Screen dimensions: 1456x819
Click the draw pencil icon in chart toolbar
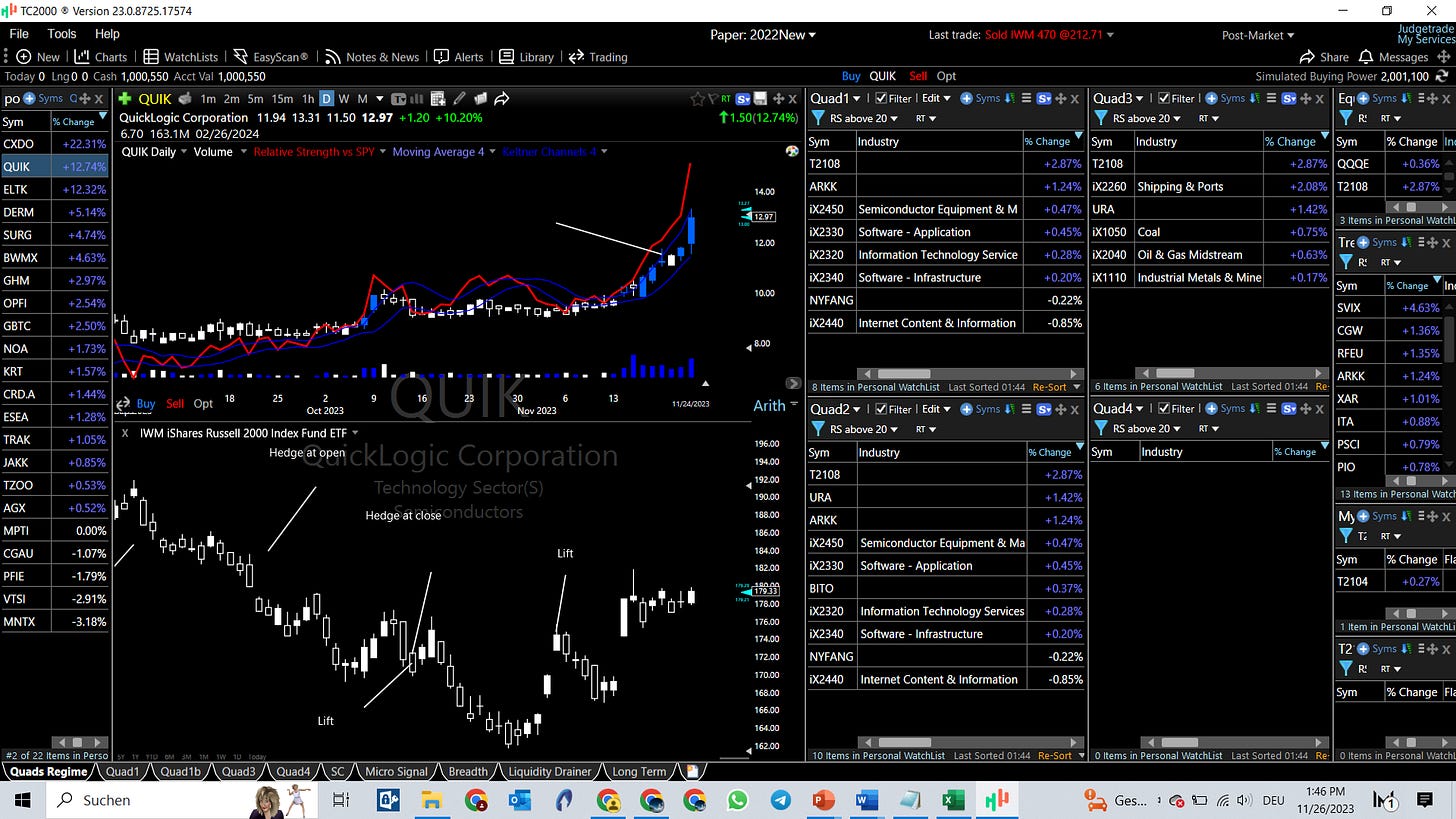click(x=459, y=99)
